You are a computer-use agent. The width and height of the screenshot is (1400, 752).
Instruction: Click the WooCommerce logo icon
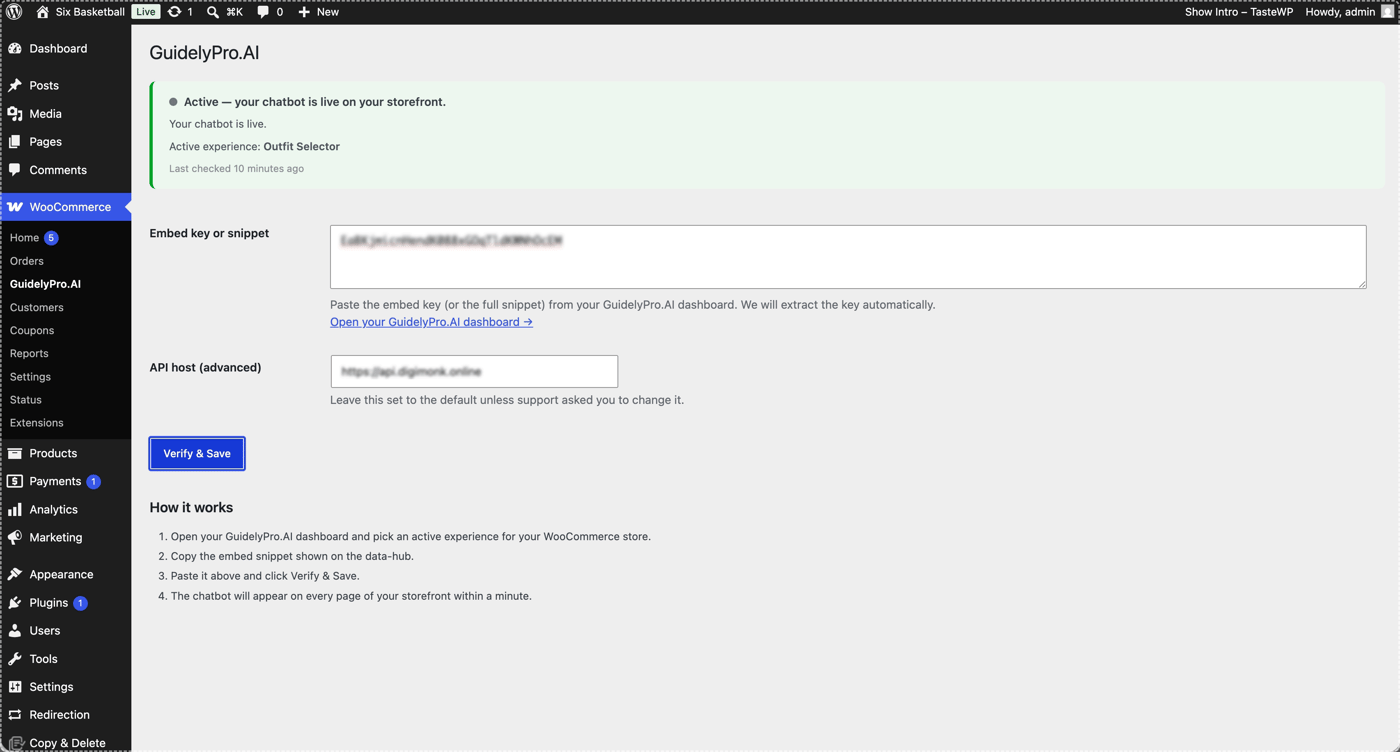15,207
